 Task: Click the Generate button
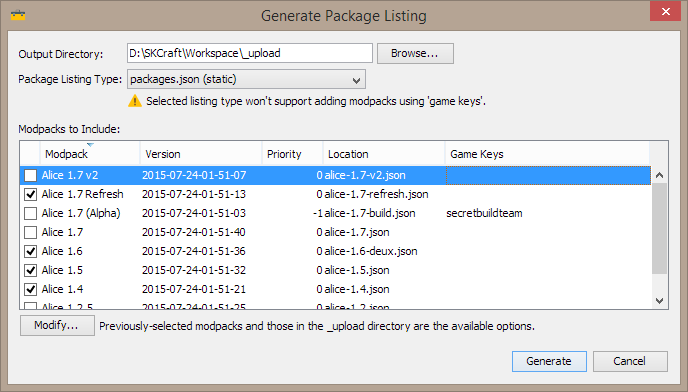(549, 361)
